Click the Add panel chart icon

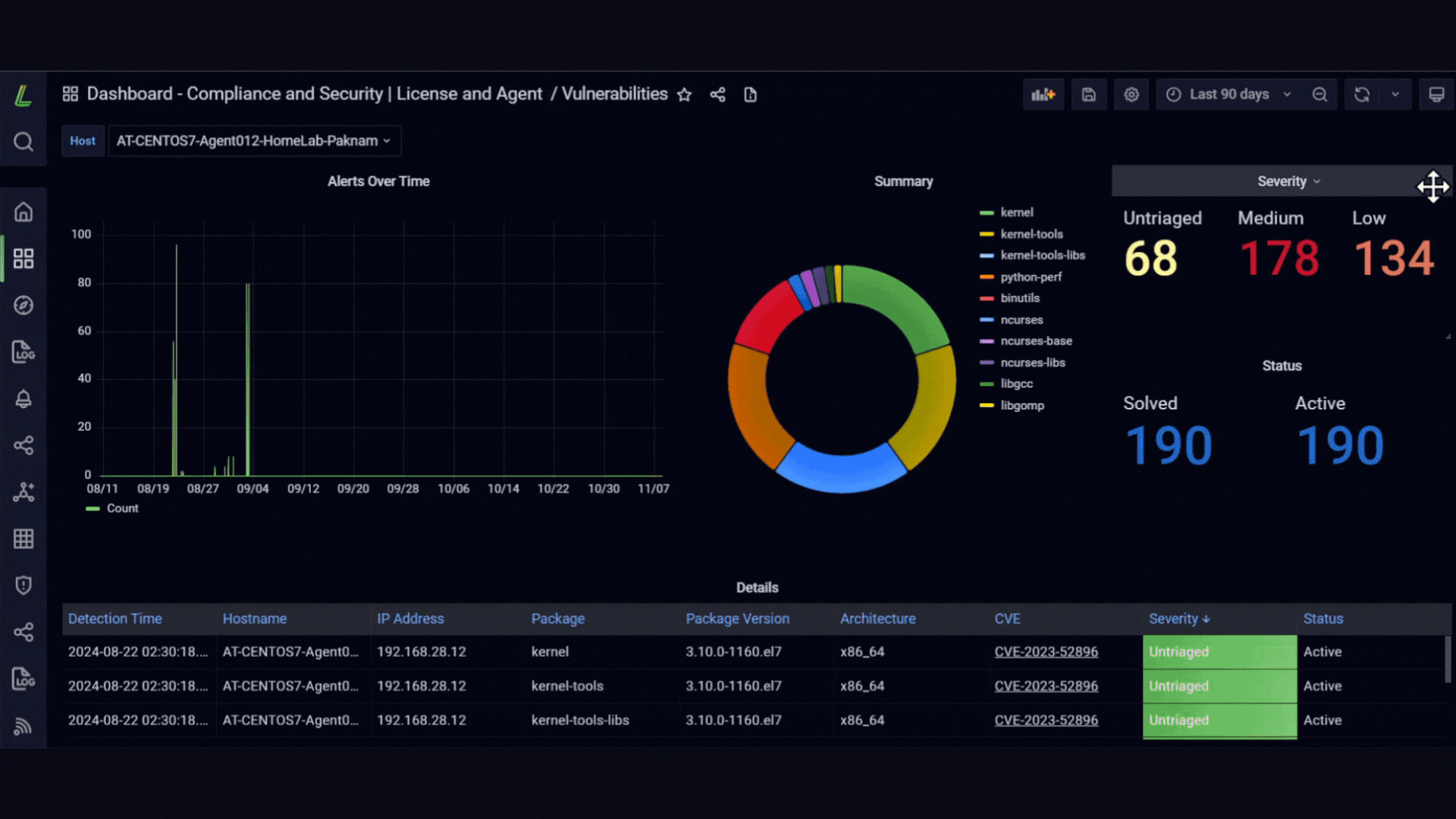1043,95
